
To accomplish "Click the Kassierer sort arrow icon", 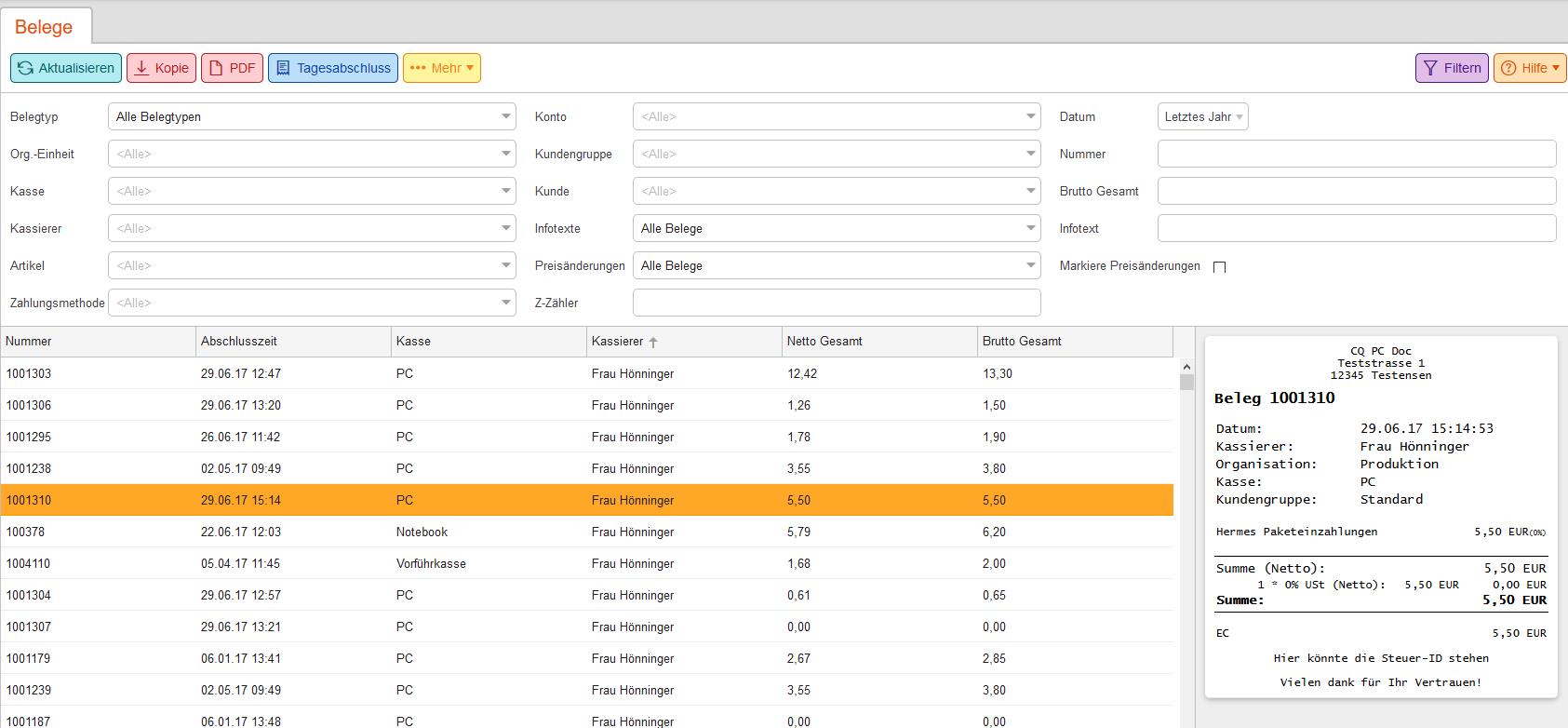I will [653, 343].
